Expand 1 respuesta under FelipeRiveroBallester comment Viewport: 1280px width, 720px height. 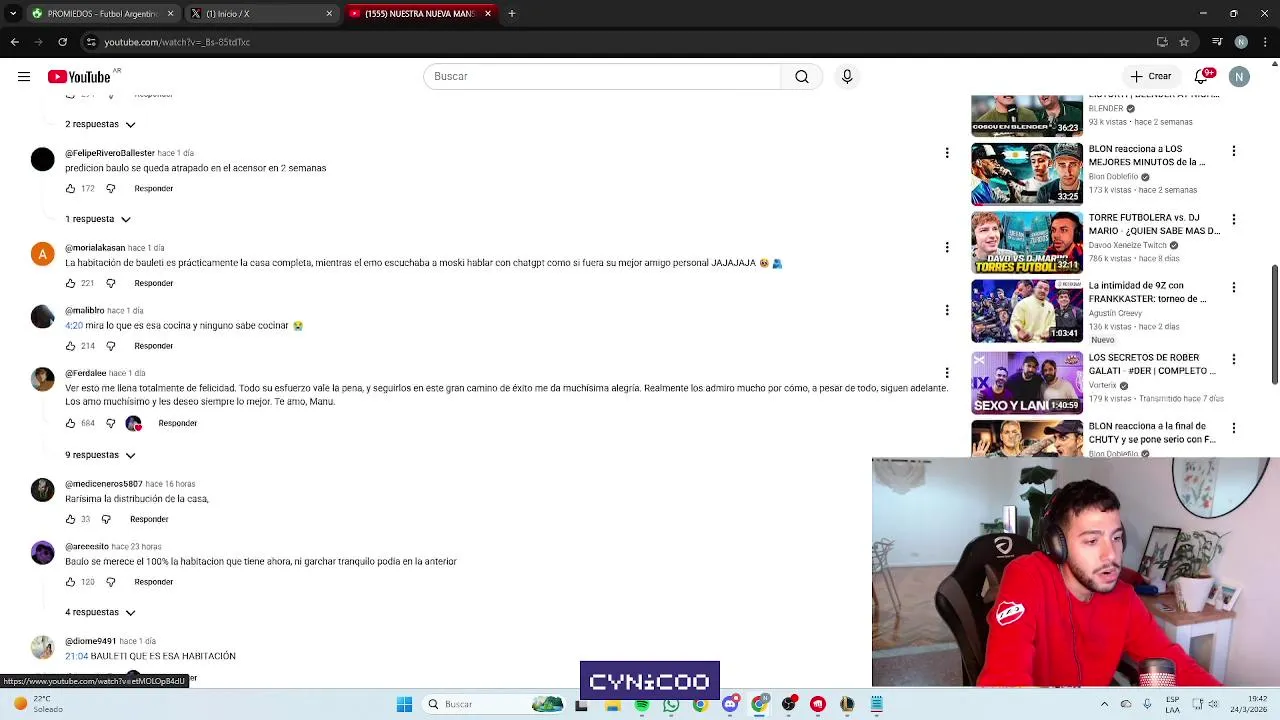[x=98, y=219]
